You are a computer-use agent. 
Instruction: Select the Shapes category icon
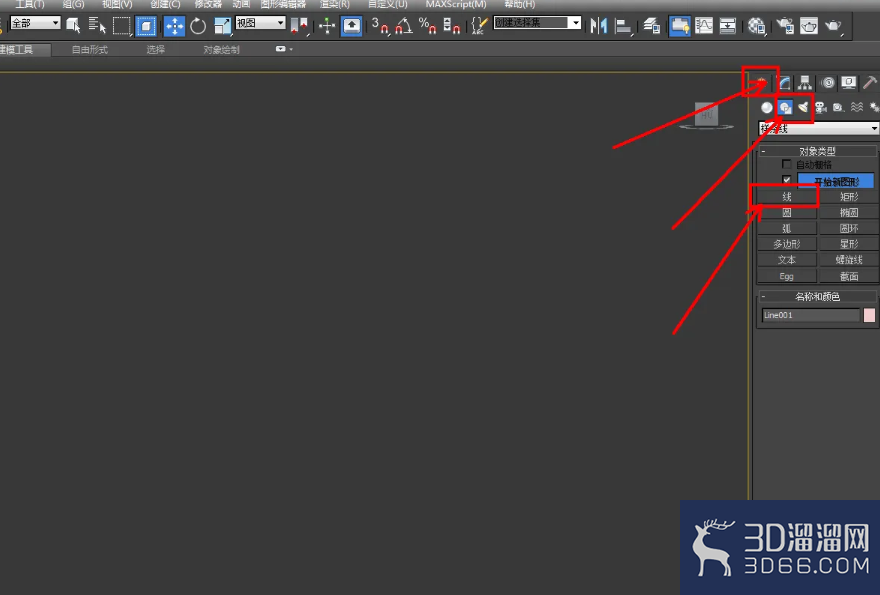(x=785, y=107)
